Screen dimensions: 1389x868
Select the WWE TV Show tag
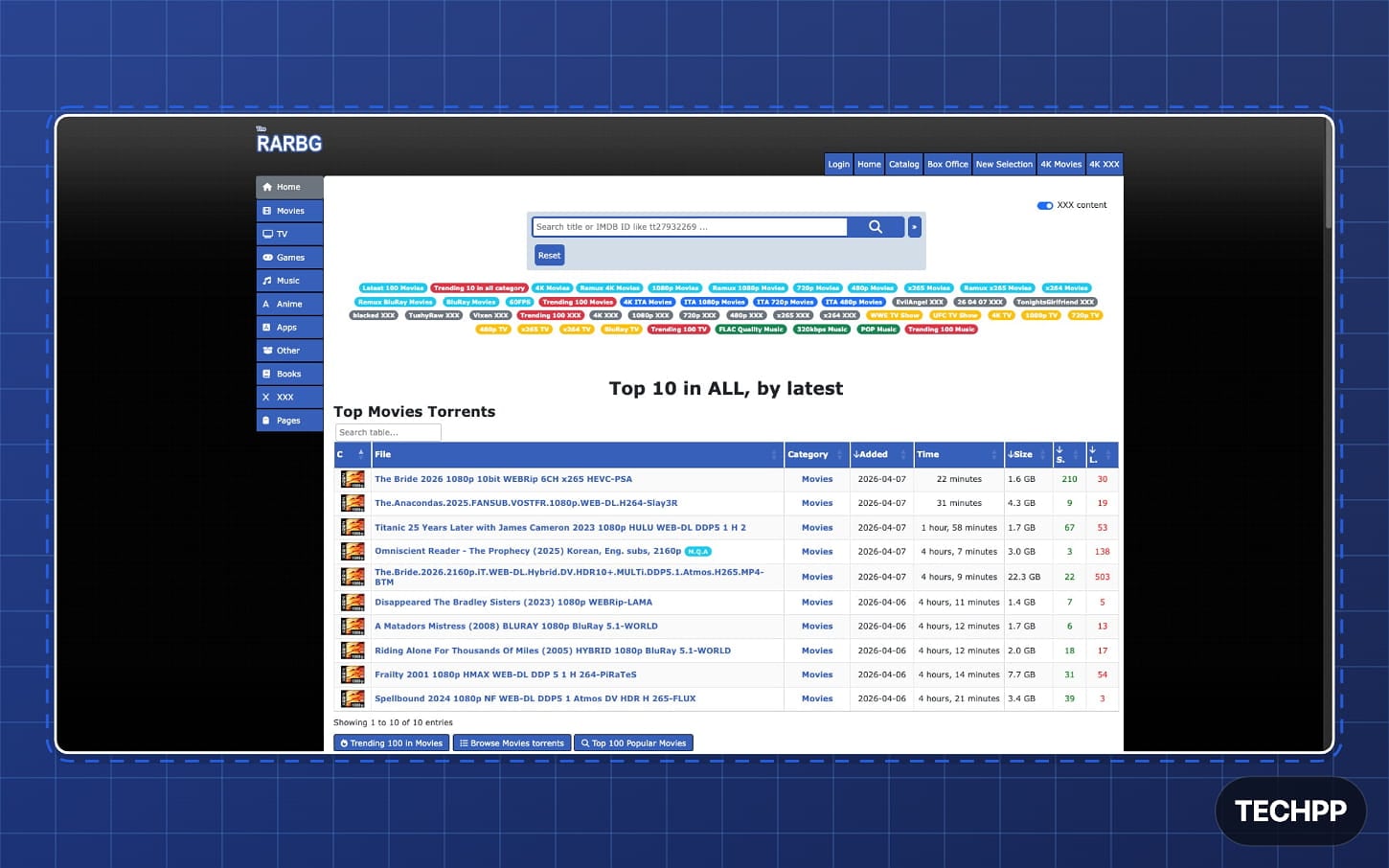895,315
